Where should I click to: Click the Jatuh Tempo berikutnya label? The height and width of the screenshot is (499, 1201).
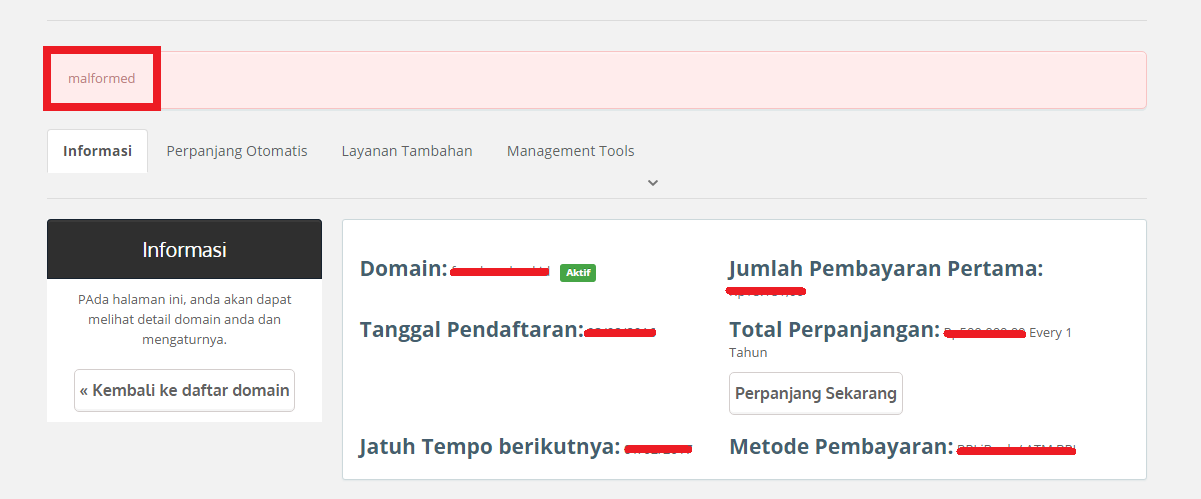[489, 447]
